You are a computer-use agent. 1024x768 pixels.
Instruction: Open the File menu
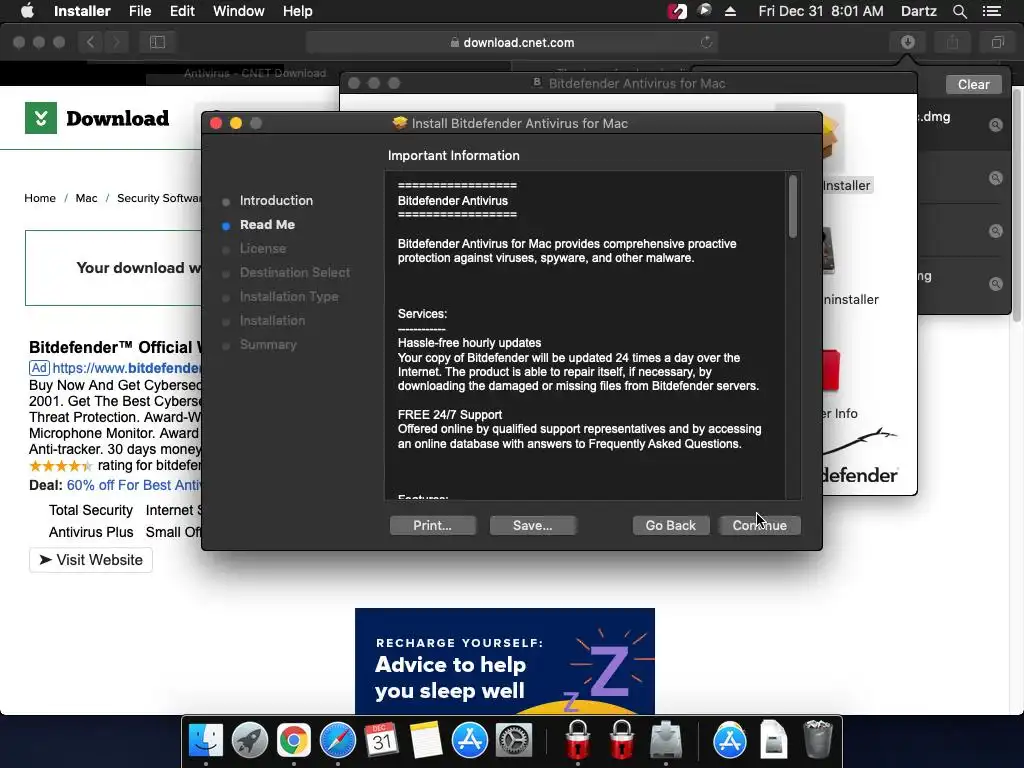click(x=140, y=11)
